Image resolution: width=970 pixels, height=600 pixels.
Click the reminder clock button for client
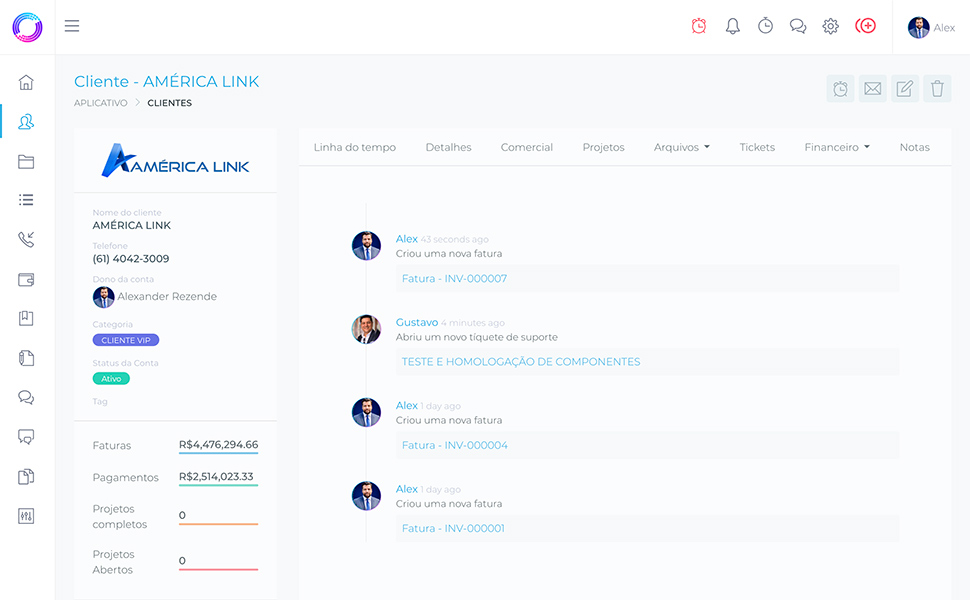840,88
